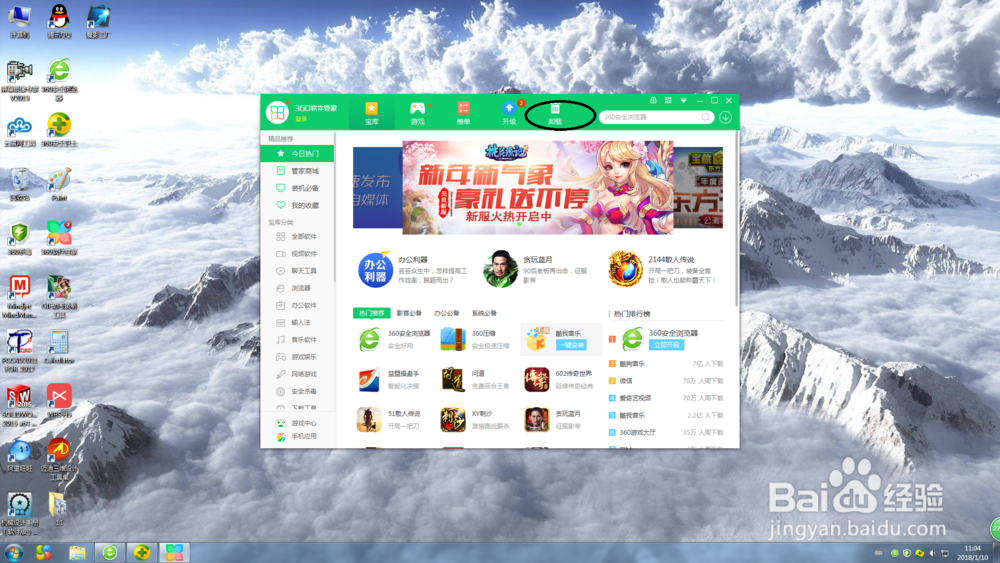Open 问道 game entry

click(x=476, y=379)
